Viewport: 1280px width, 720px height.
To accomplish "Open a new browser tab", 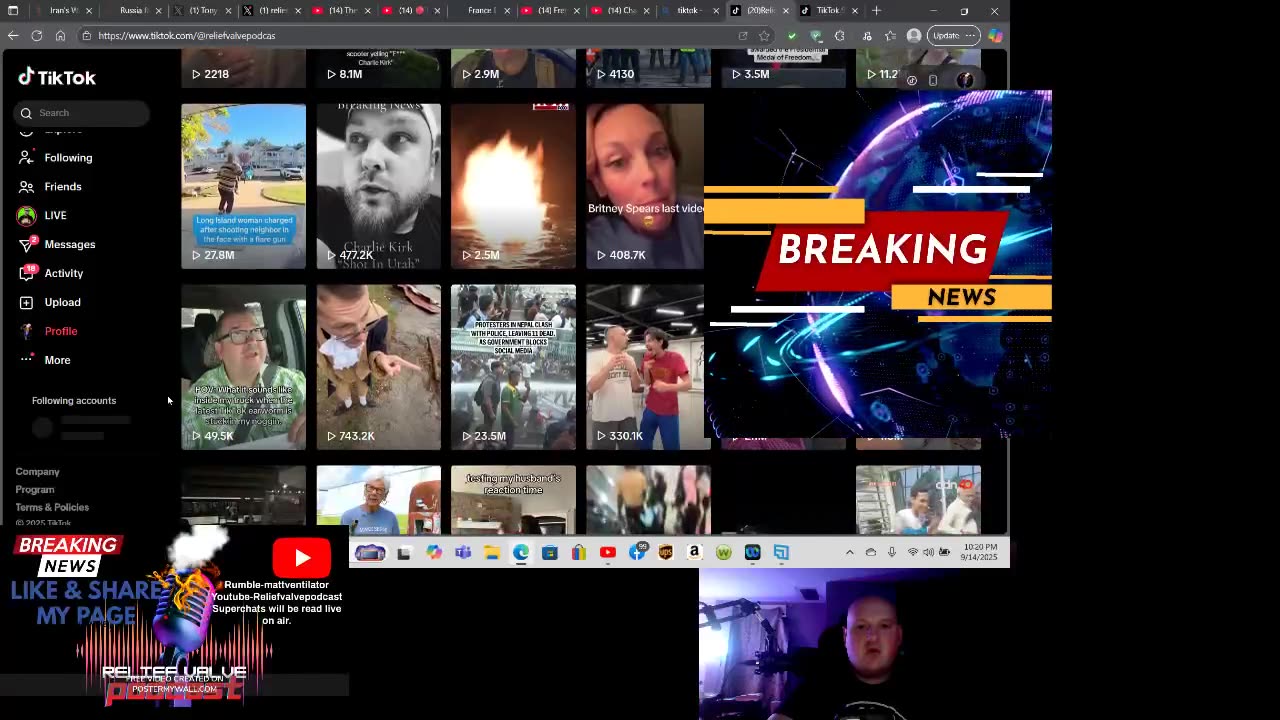I will [x=876, y=11].
